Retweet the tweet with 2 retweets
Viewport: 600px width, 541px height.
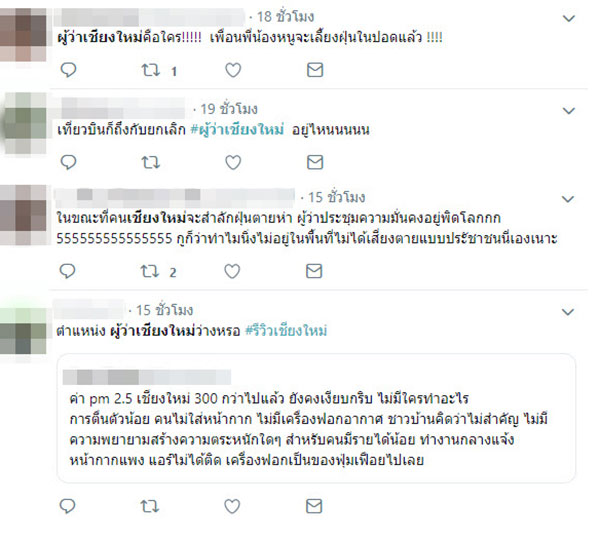pos(150,271)
